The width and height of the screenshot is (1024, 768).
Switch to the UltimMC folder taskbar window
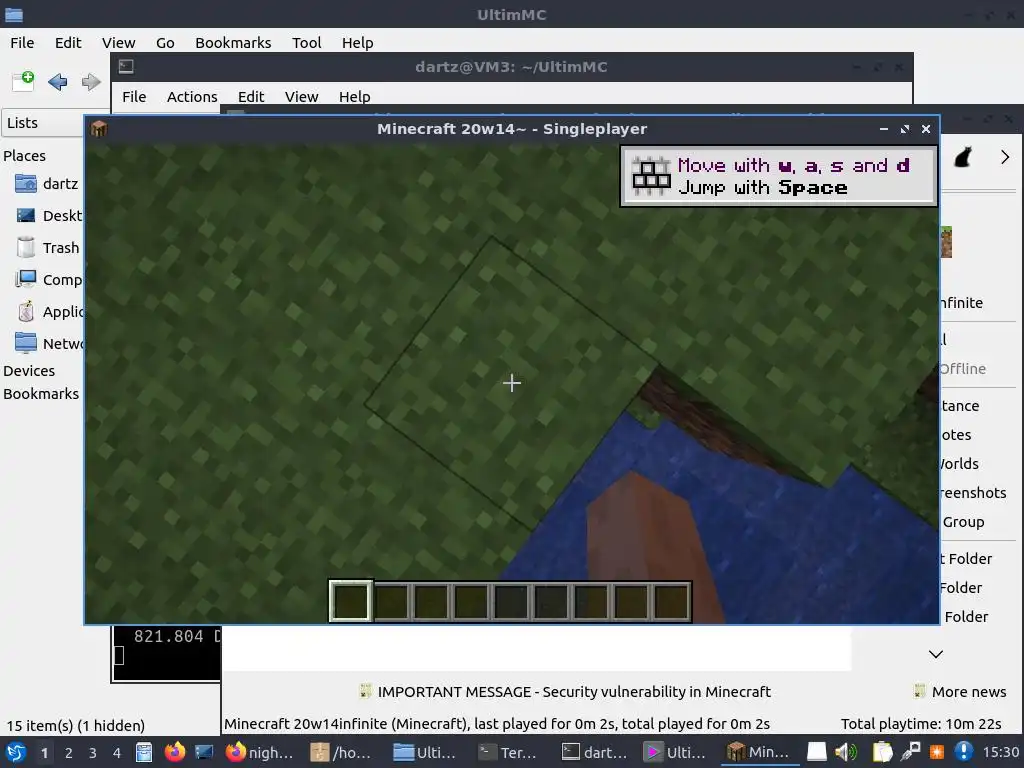pyautogui.click(x=424, y=752)
